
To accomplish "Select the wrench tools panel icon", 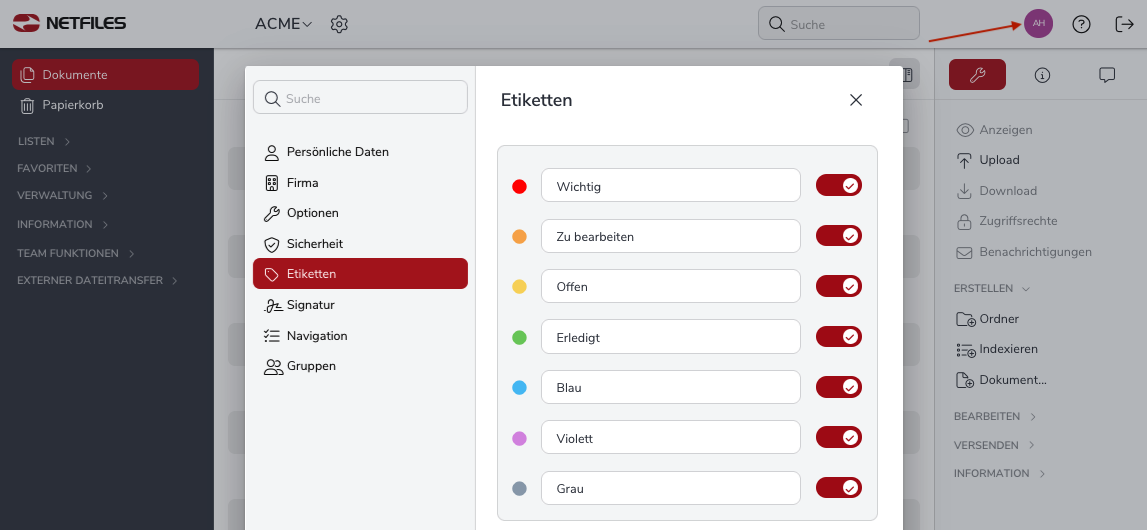I will coord(977,75).
